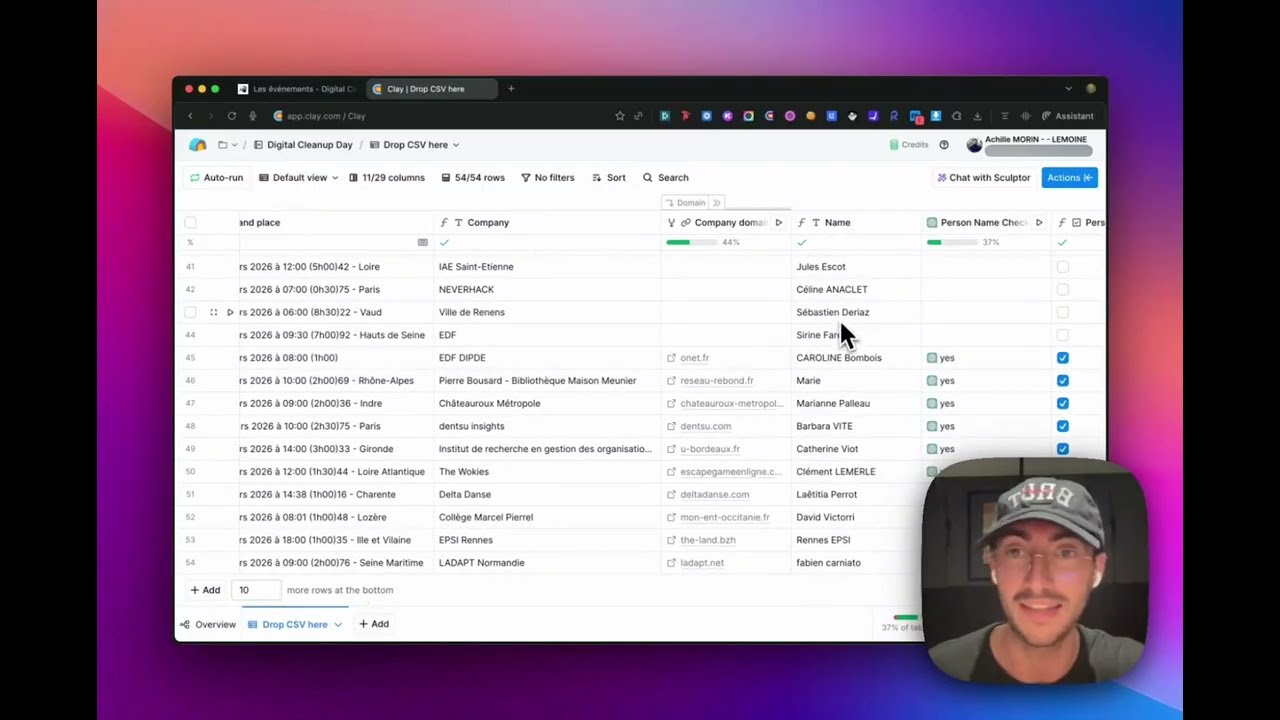Tick the checkbox in Sébastien Deriaz row
The image size is (1280, 720).
[1063, 312]
